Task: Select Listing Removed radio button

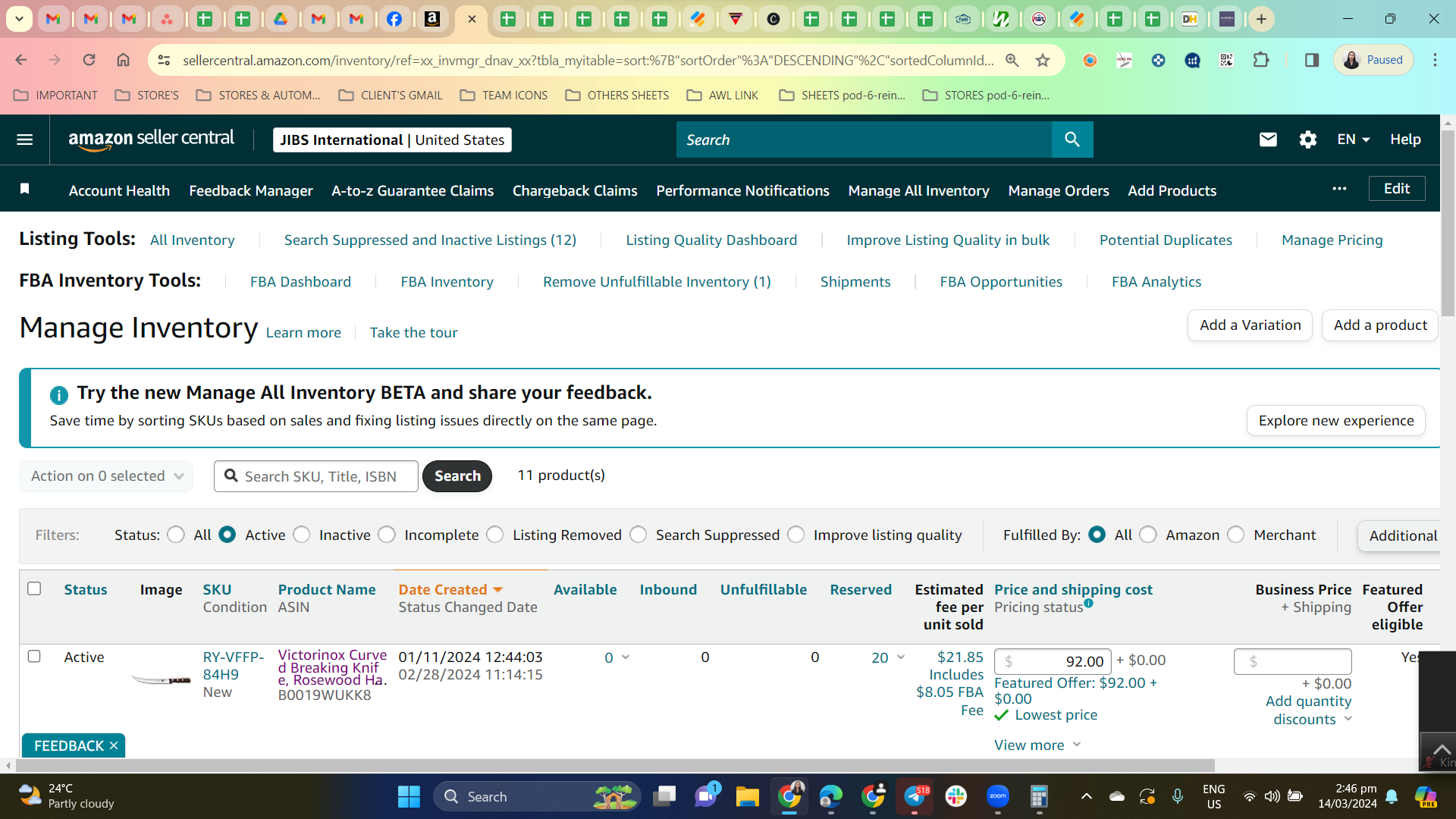Action: pyautogui.click(x=495, y=535)
